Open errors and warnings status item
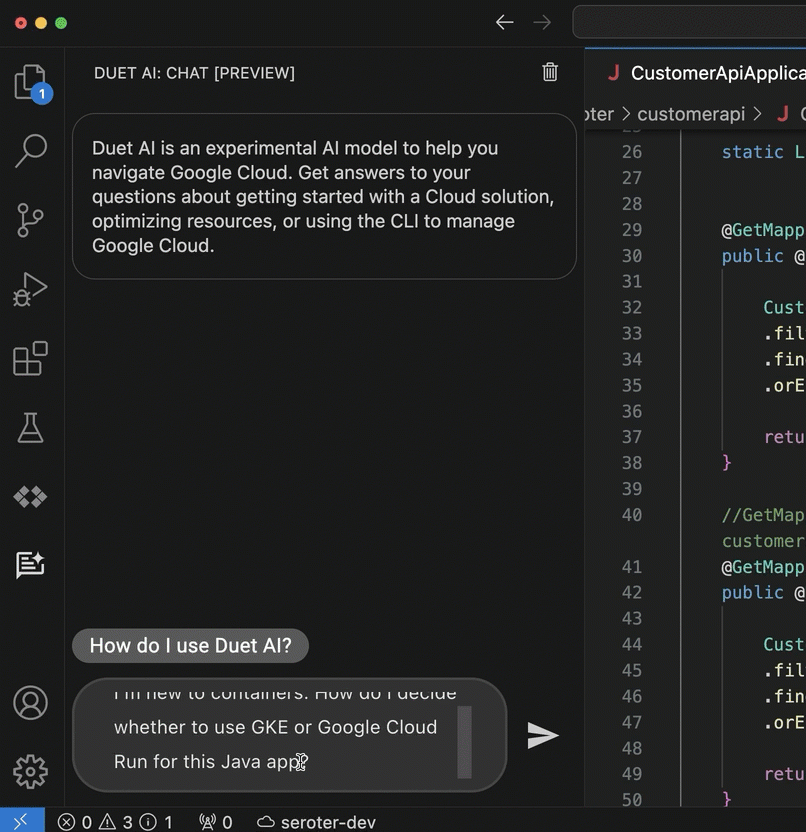The image size is (806, 832). coord(115,822)
